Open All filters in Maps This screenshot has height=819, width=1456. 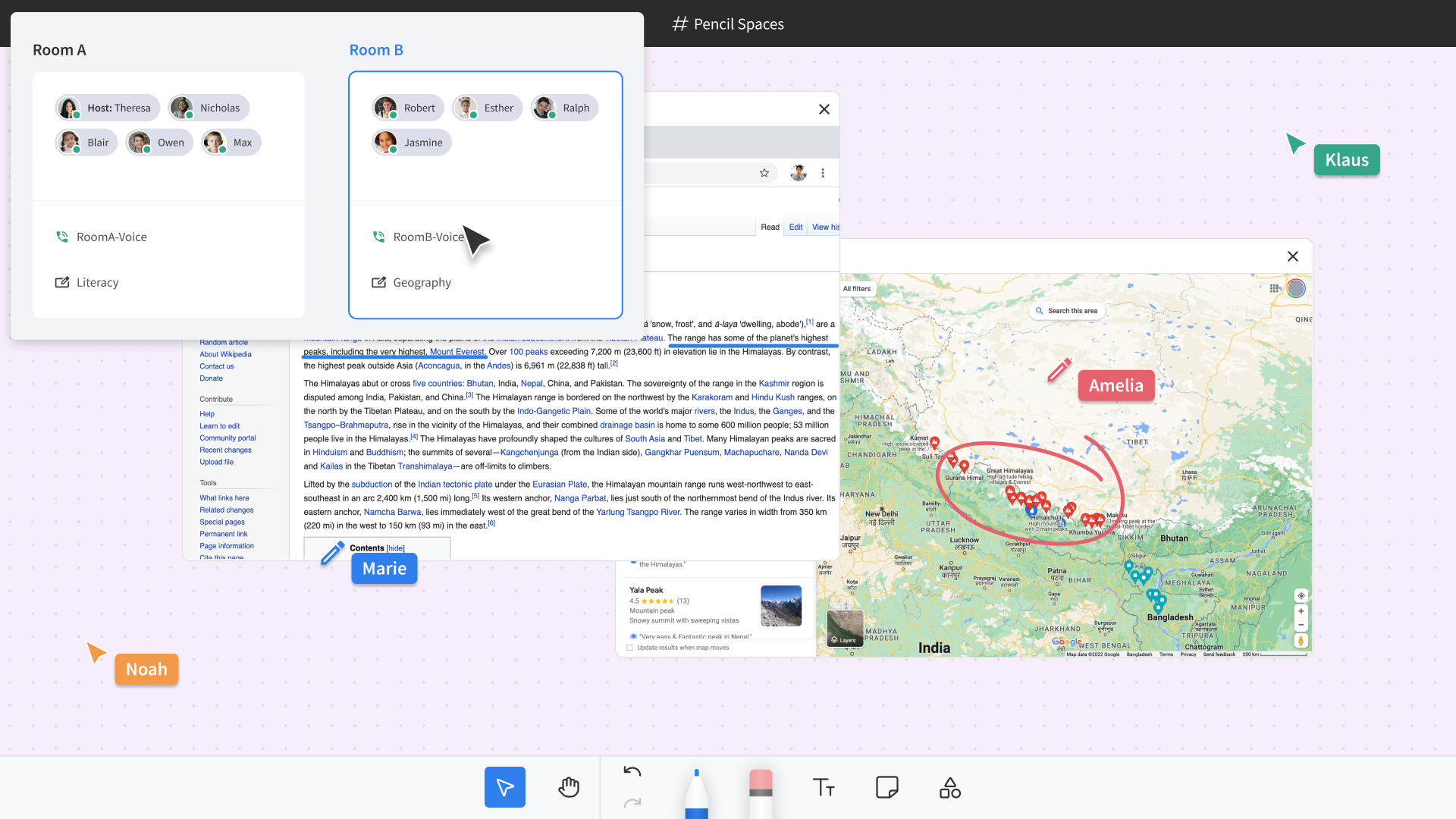(x=857, y=289)
